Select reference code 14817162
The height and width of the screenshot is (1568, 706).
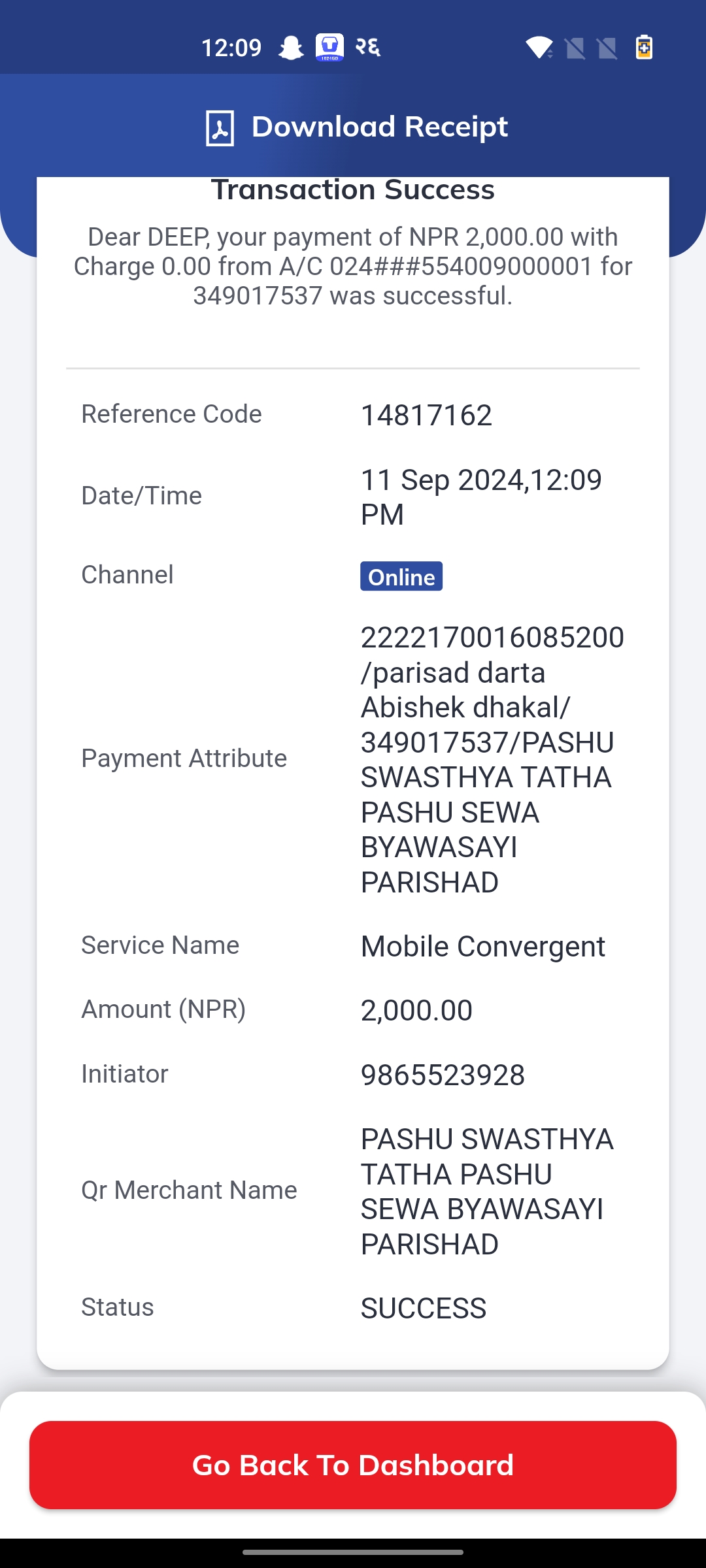426,416
